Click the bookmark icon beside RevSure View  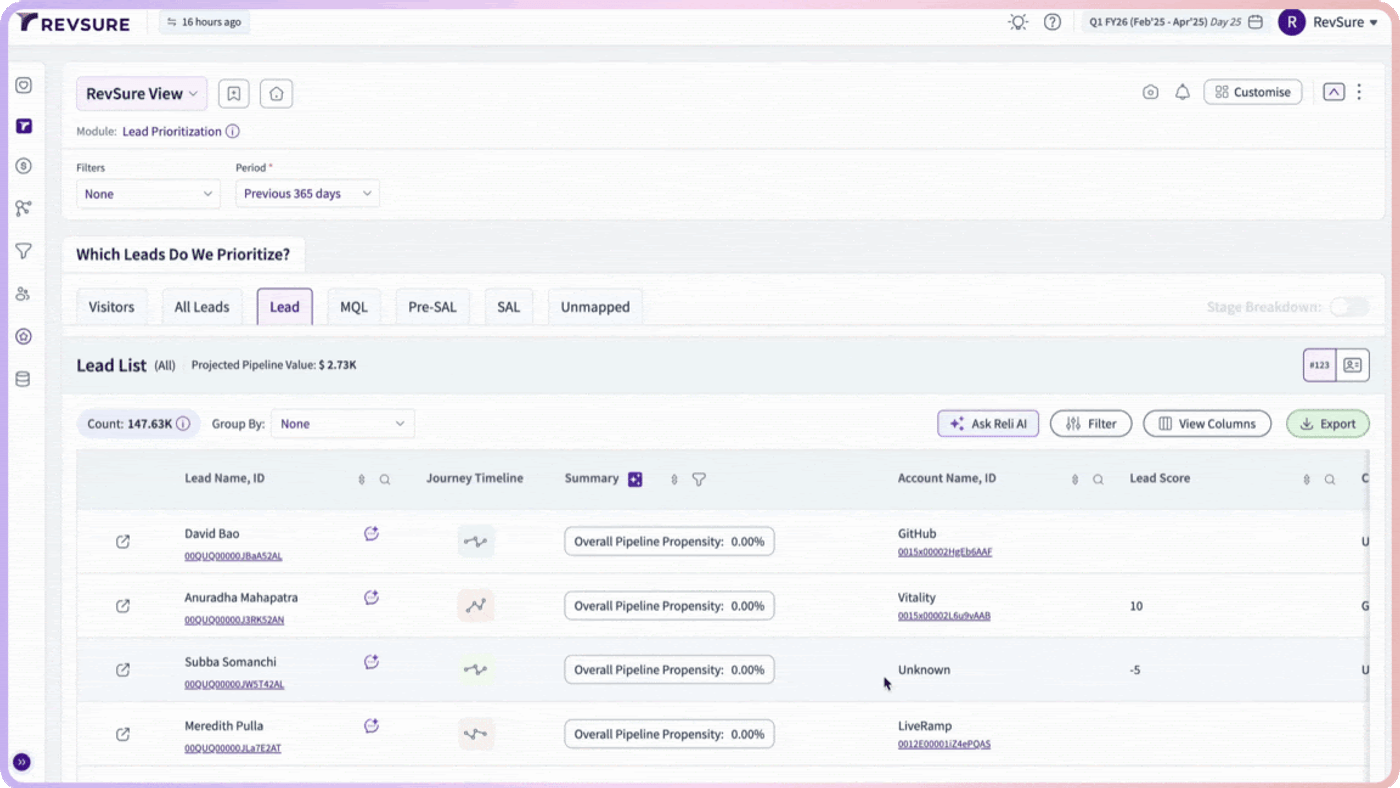[233, 93]
